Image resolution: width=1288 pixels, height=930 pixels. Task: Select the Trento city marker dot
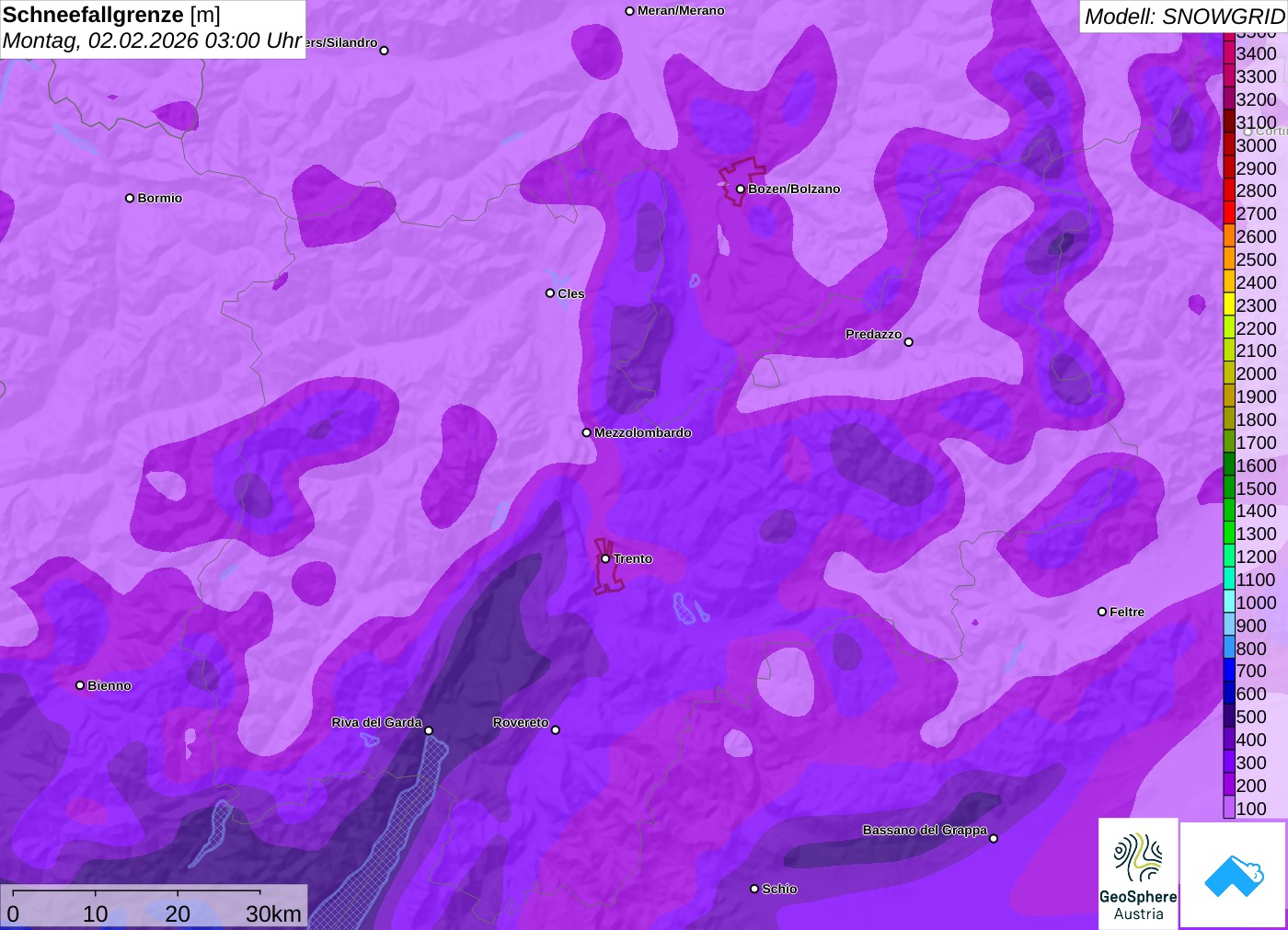[x=605, y=558]
